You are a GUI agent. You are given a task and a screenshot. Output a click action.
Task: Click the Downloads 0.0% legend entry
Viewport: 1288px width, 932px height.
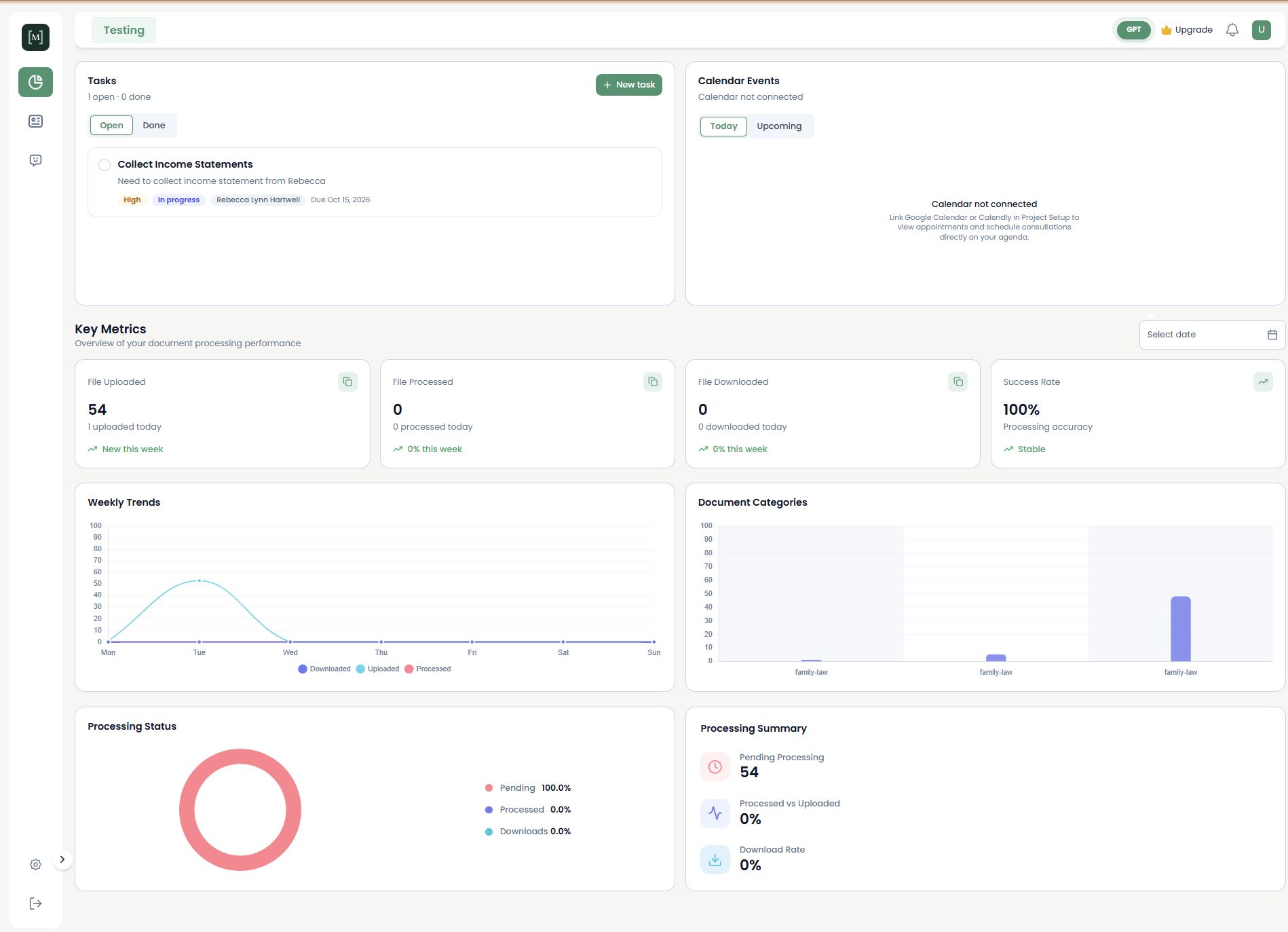[x=528, y=832]
